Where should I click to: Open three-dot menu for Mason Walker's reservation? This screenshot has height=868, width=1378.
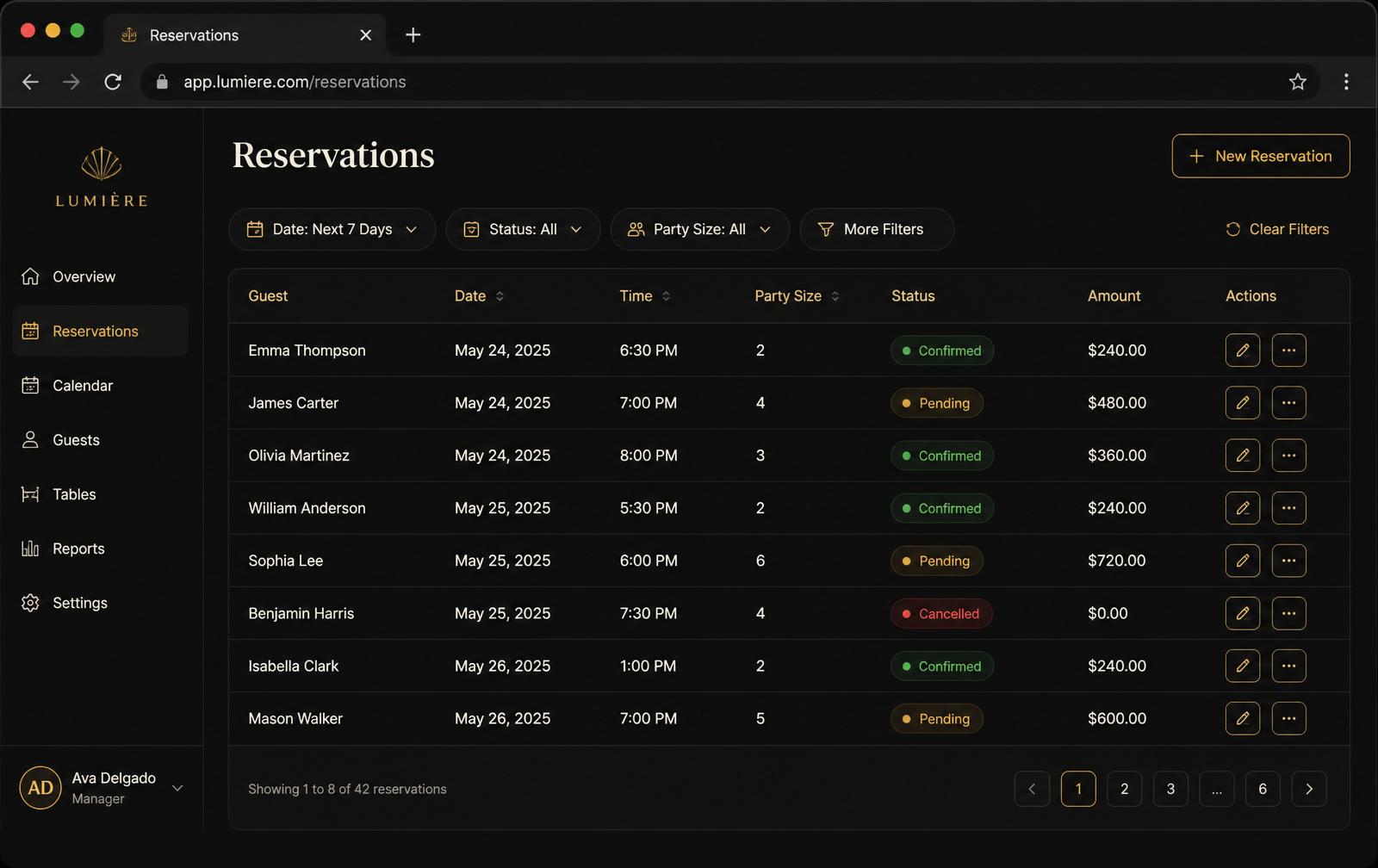click(x=1288, y=718)
